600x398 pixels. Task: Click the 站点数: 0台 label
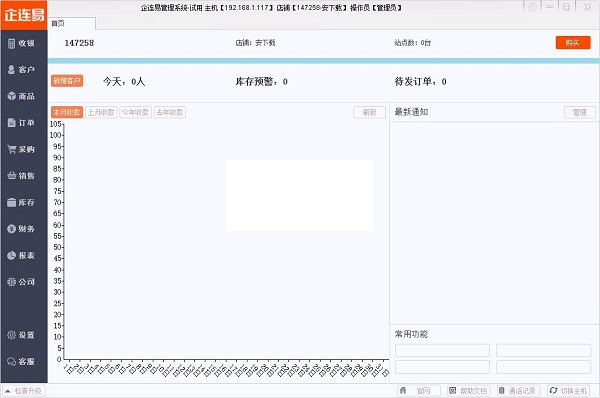412,43
